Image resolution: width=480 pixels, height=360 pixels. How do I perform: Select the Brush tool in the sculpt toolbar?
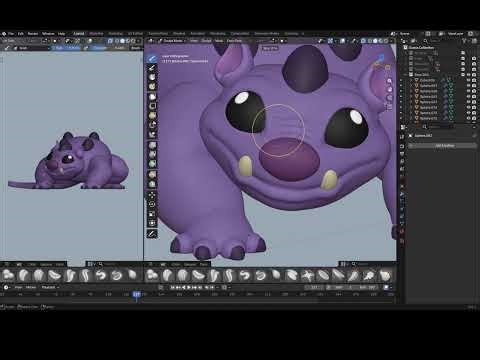click(x=152, y=59)
